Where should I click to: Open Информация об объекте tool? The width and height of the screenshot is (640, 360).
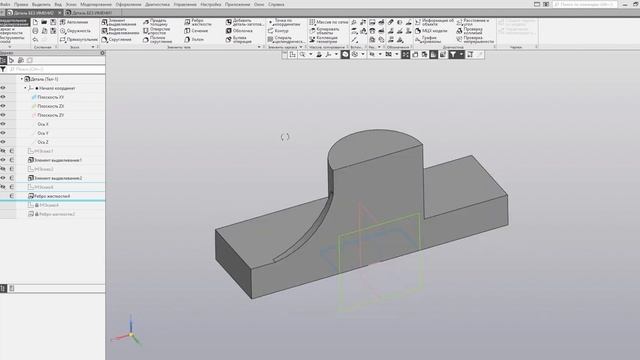pyautogui.click(x=434, y=22)
